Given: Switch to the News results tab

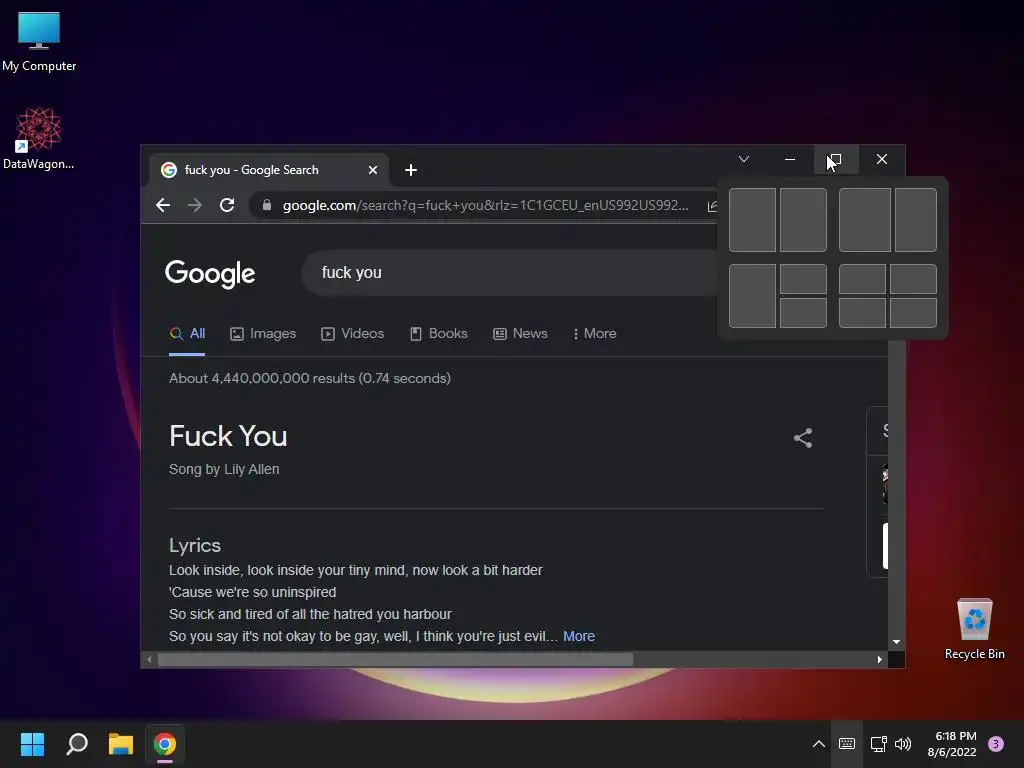Looking at the screenshot, I should (x=520, y=334).
